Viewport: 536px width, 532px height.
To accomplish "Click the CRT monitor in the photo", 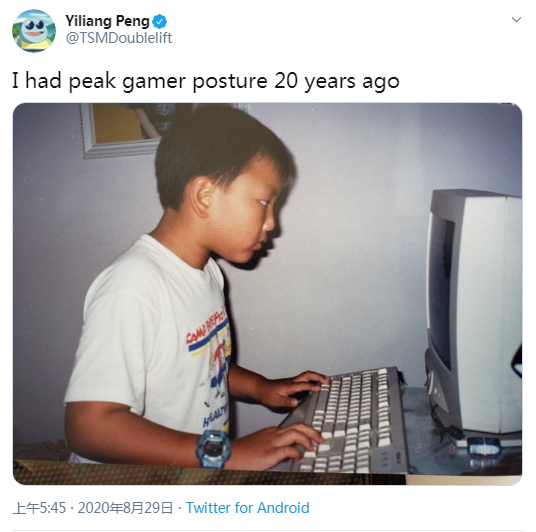I will coord(473,315).
